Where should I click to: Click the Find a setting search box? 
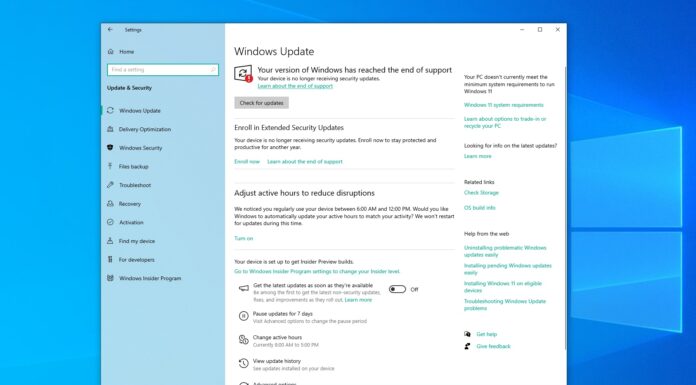(163, 70)
